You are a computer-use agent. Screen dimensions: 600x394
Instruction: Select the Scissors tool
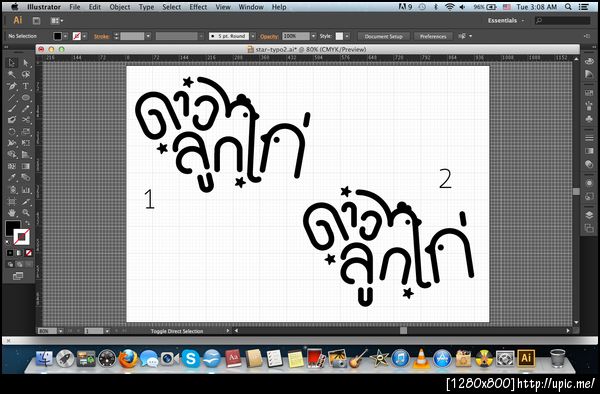coord(26,120)
